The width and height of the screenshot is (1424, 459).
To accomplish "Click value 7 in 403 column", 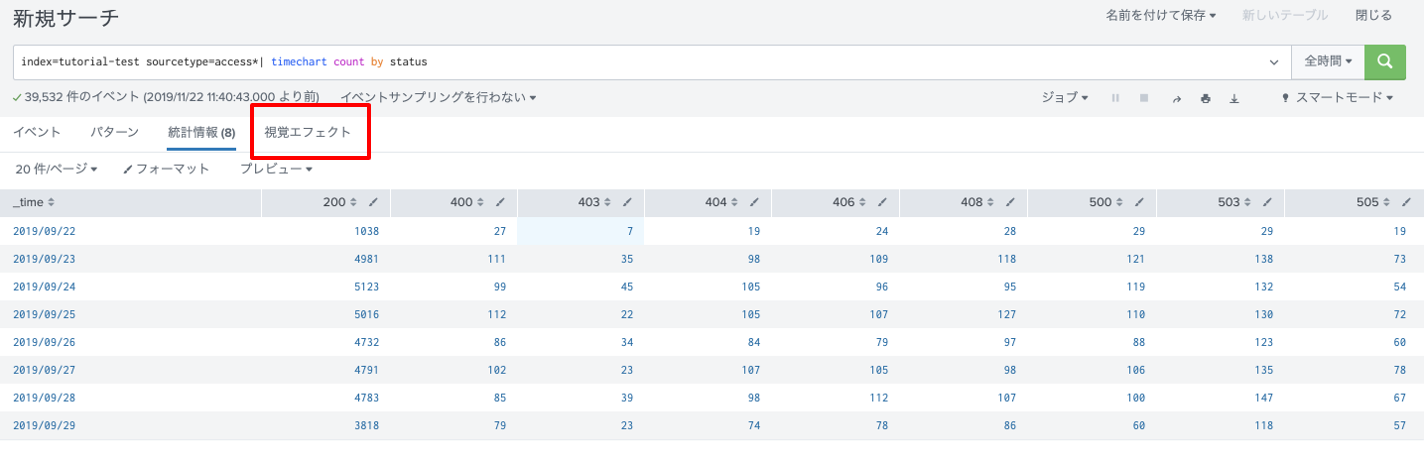I will (632, 231).
